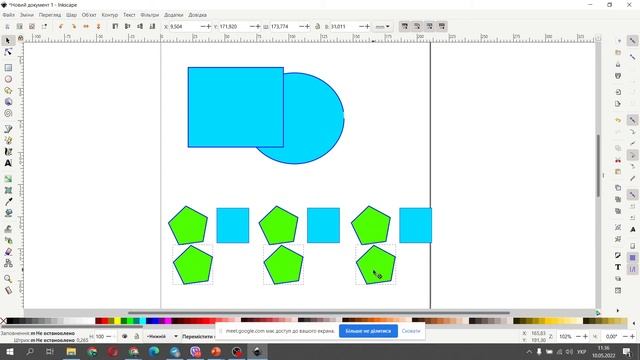Select the Dropper color picker tool
Screen dimensions: 640x360
(8, 202)
